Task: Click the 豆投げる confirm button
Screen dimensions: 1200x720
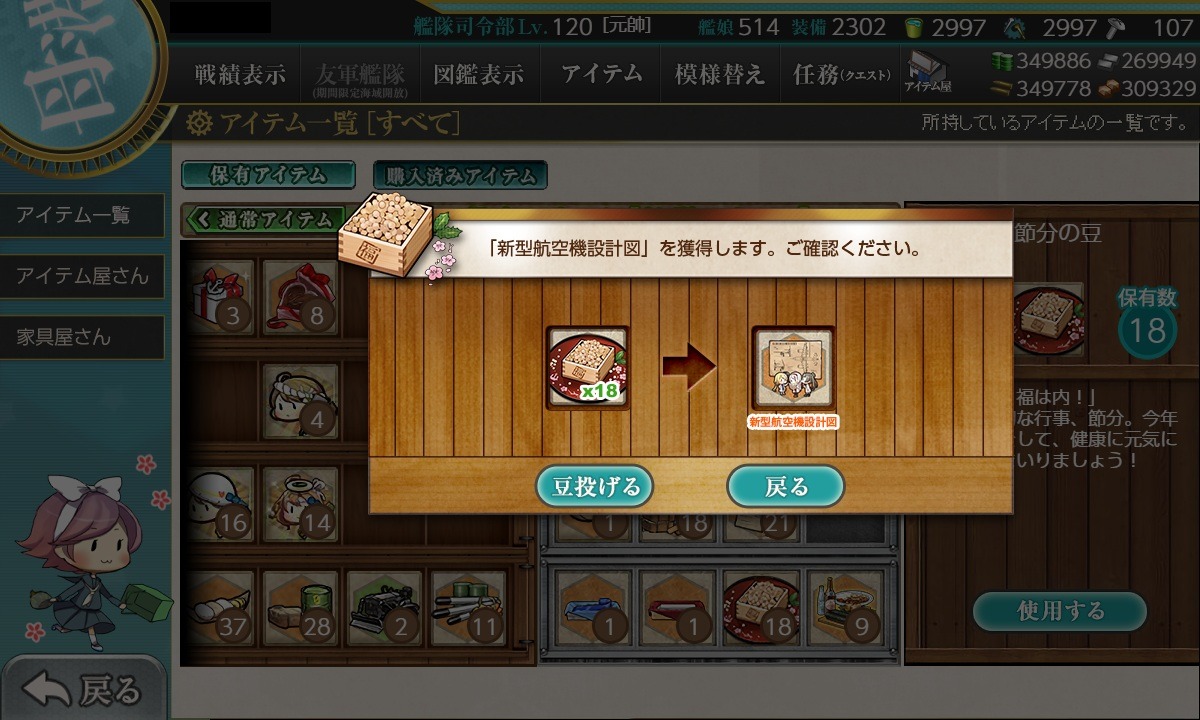Action: (595, 487)
